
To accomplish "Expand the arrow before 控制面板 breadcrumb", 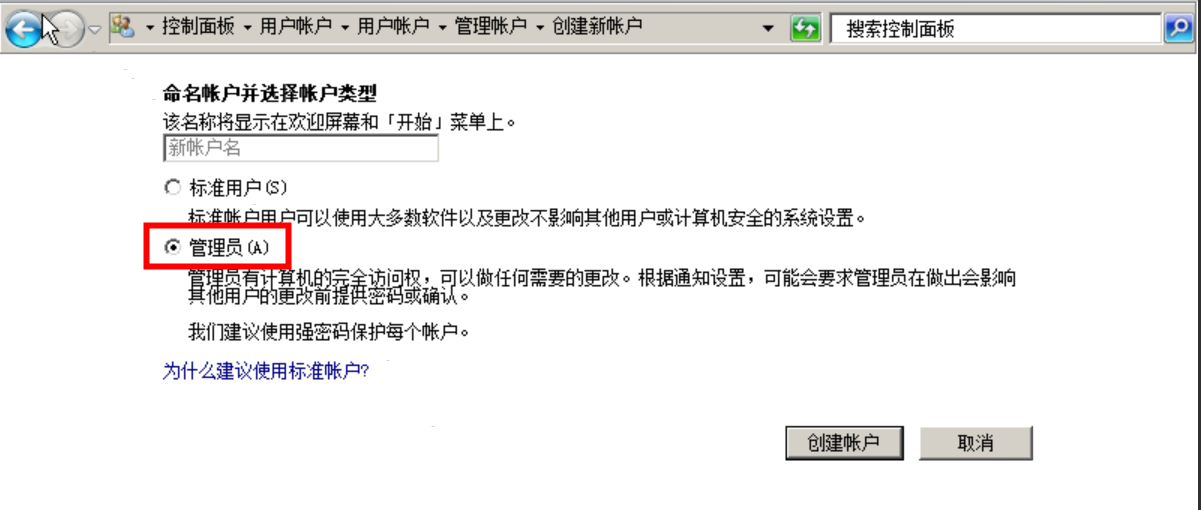I will coord(150,28).
